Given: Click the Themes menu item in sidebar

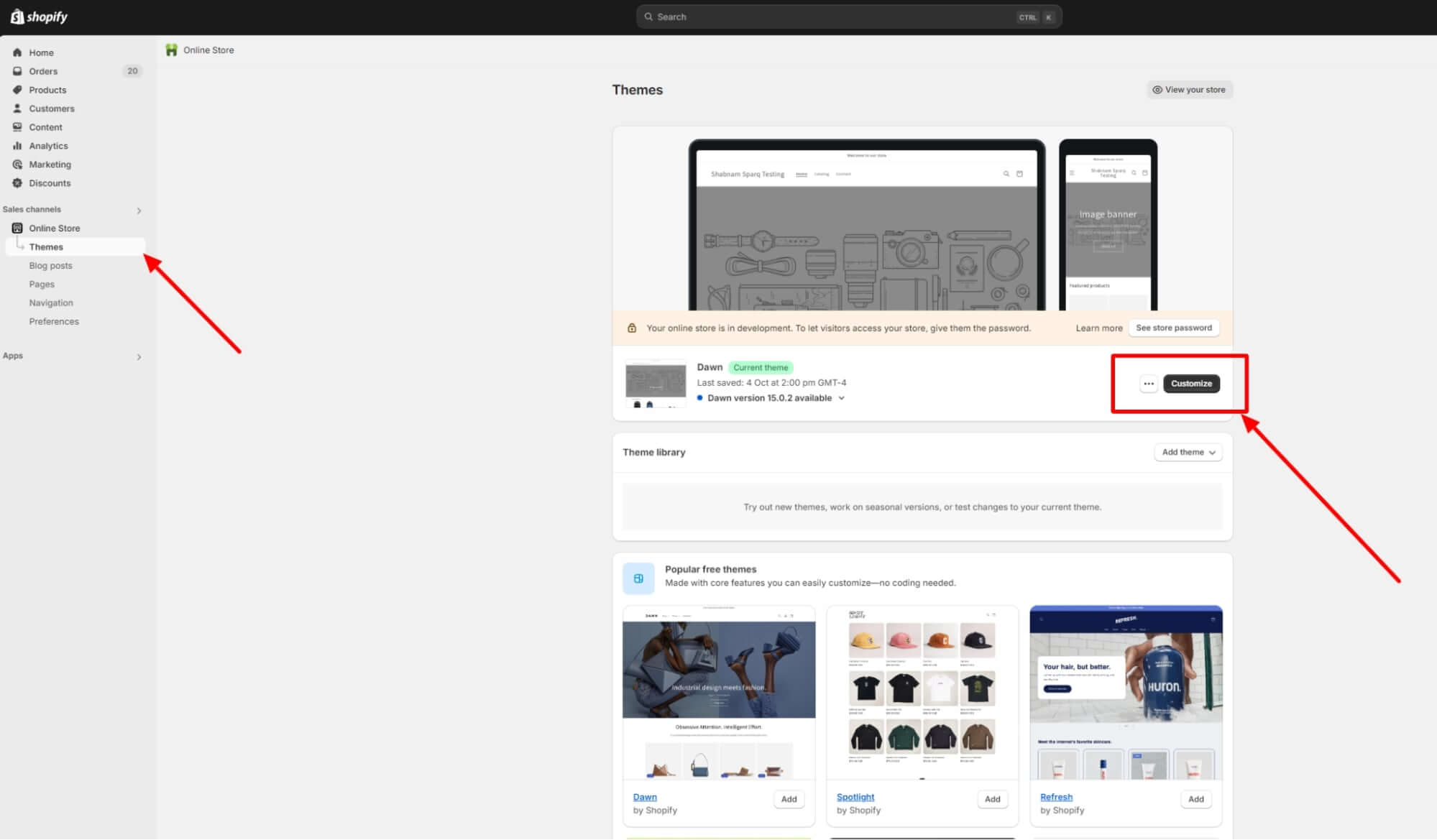Looking at the screenshot, I should coord(46,246).
